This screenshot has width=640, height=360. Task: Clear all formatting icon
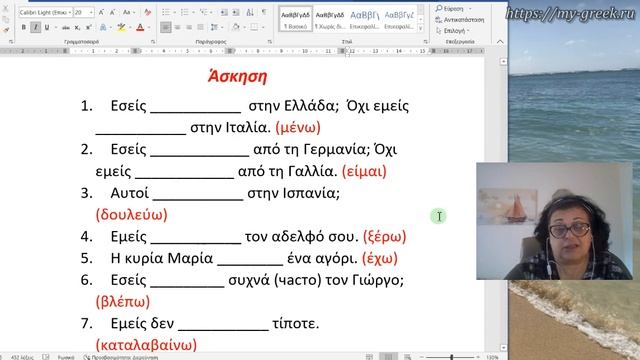[148, 13]
